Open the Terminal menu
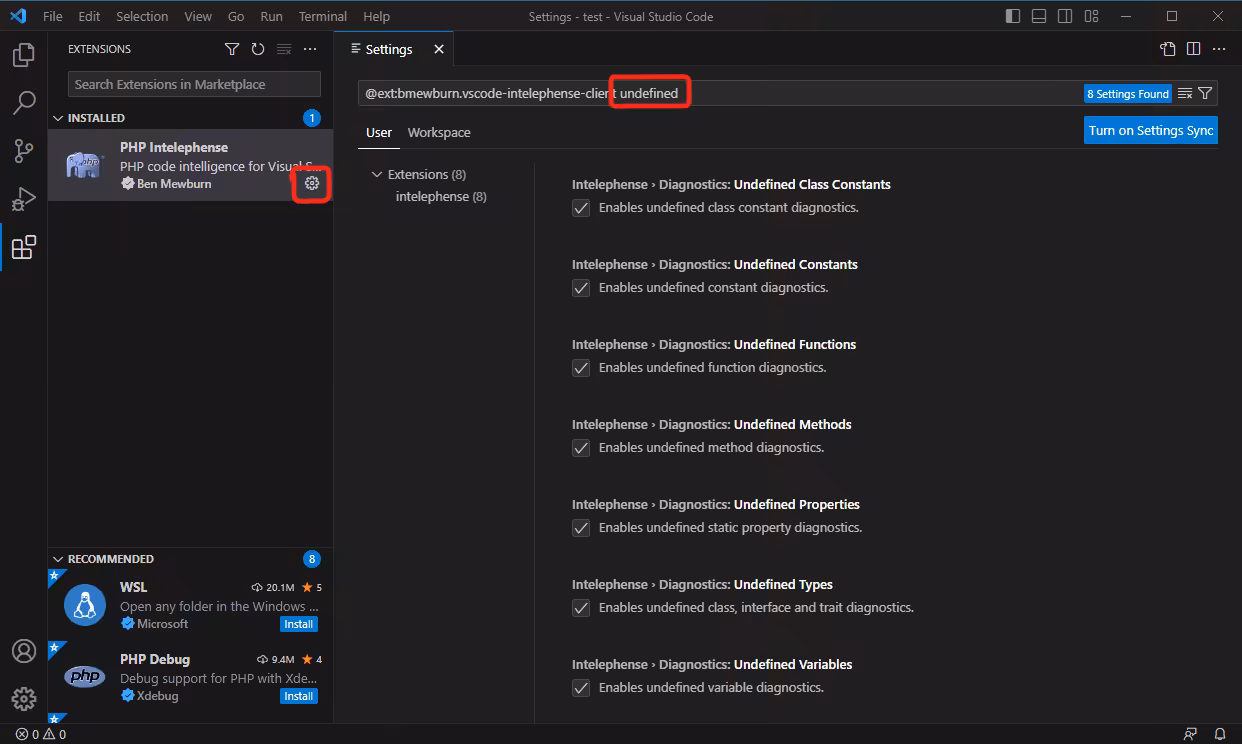 (323, 16)
